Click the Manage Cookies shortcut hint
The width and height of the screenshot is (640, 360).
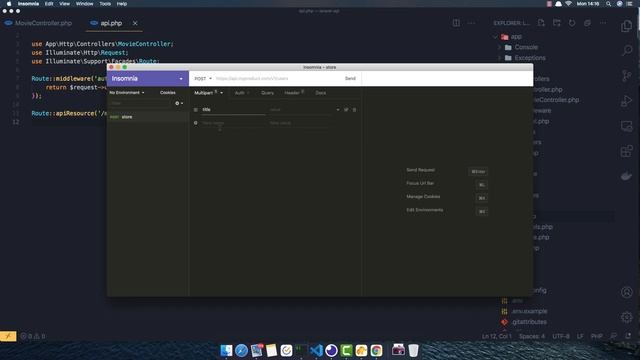pos(423,197)
